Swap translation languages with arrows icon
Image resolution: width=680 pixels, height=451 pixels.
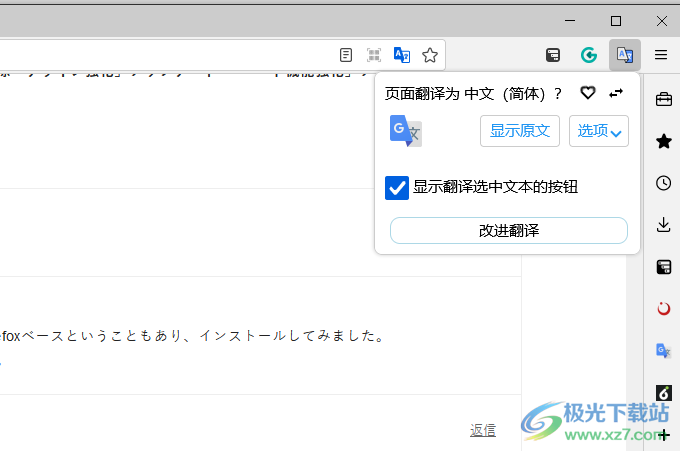[x=616, y=93]
